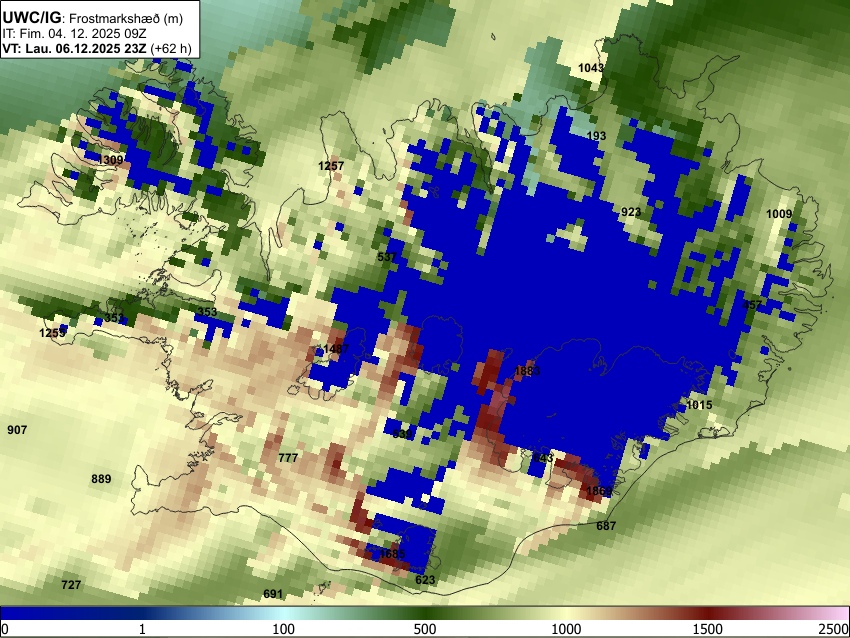Click the map value 351
This screenshot has height=638, width=850.
(114, 318)
